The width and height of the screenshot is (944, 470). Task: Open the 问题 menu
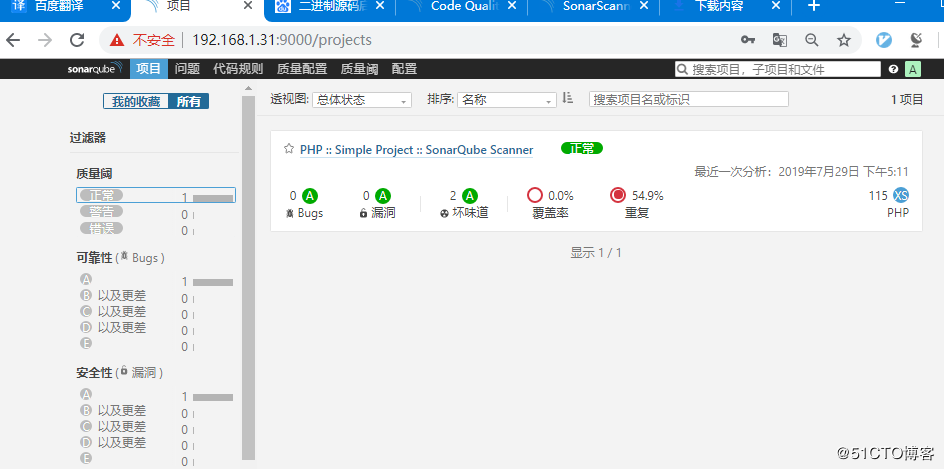click(x=187, y=69)
